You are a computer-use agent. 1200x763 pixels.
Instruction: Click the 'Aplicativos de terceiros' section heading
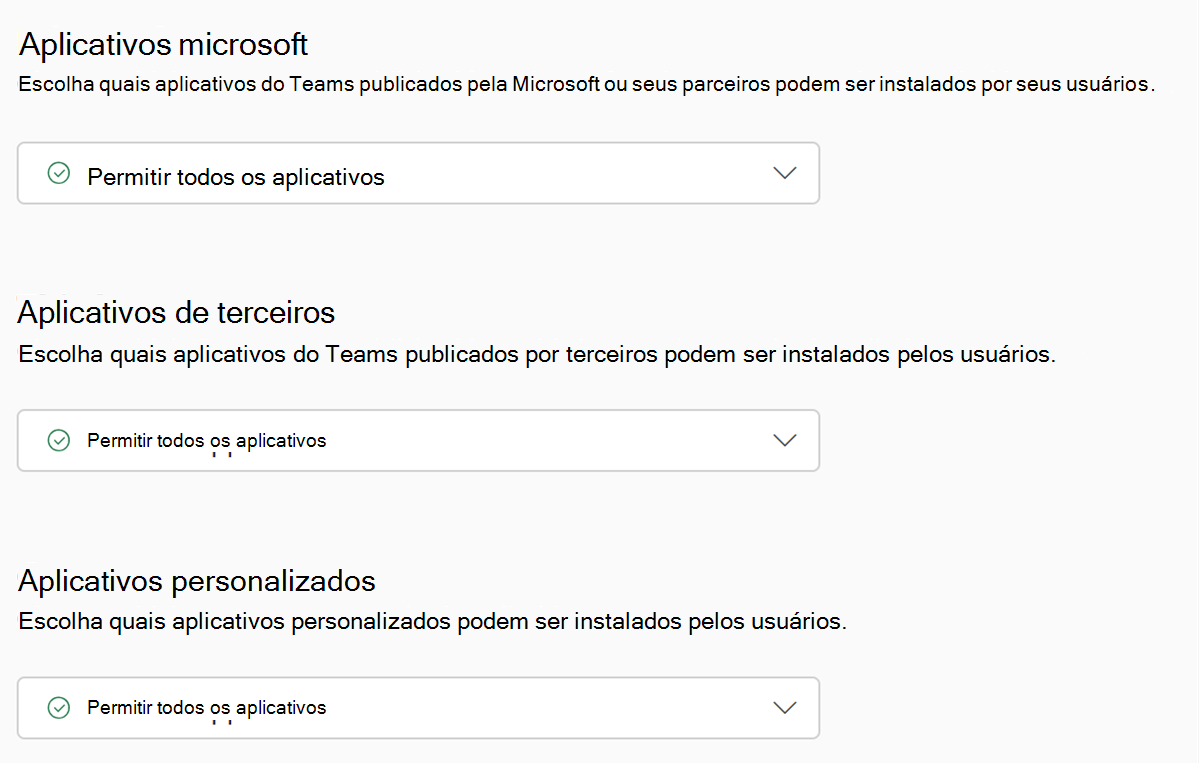pos(176,312)
